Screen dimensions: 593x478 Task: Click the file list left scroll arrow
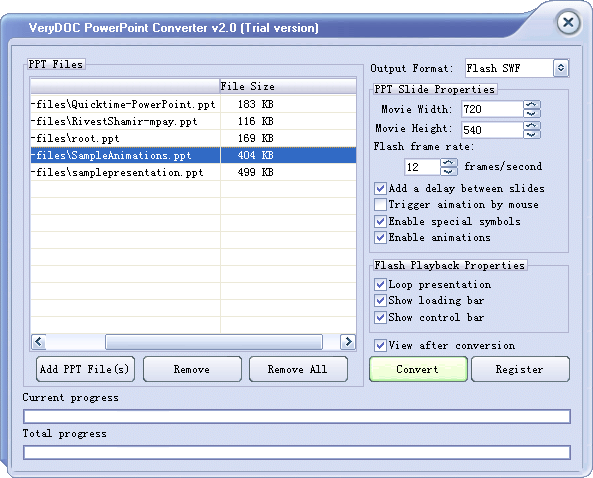click(x=39, y=342)
